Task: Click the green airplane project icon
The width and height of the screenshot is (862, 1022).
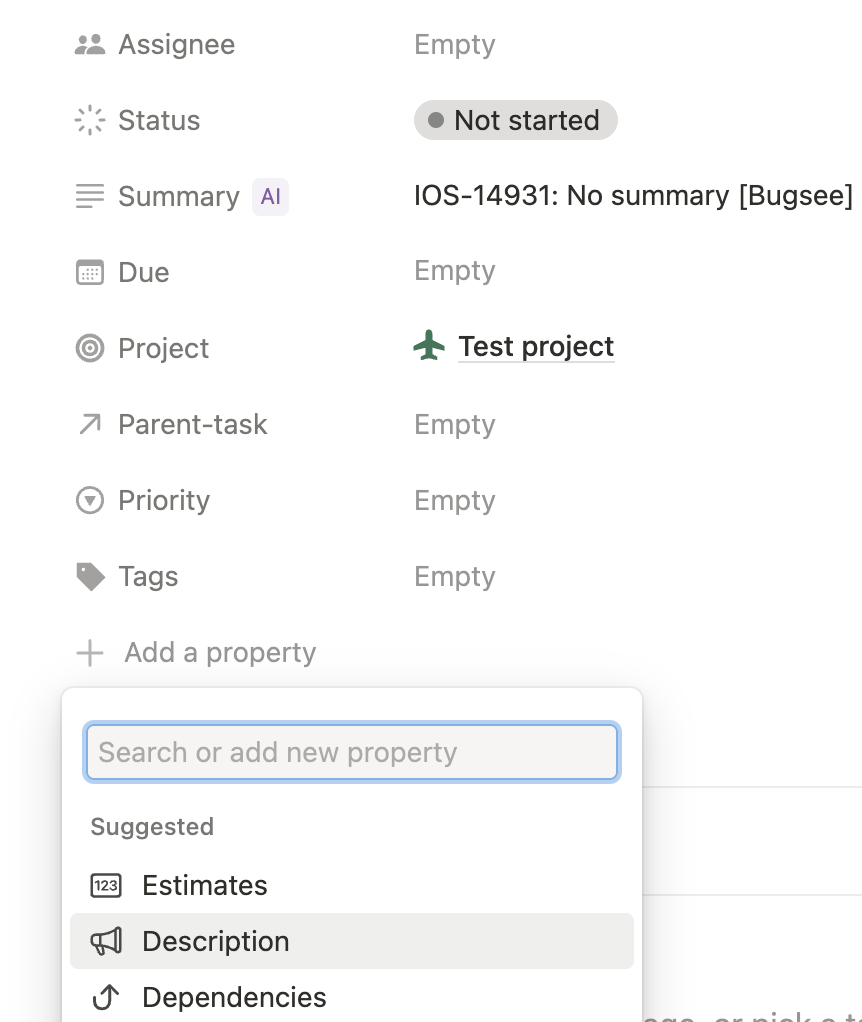Action: tap(429, 347)
